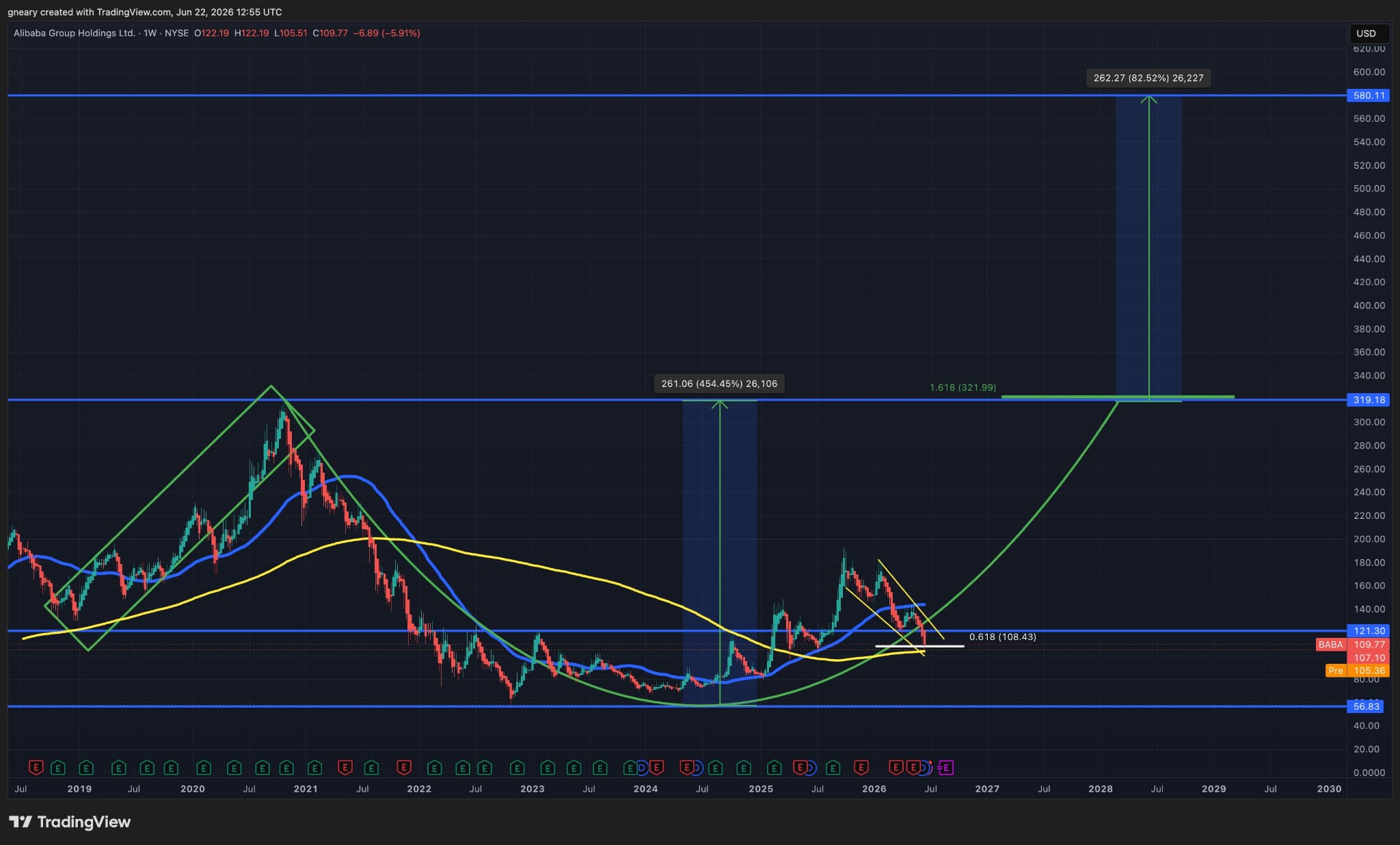Click the 600.00 value on the price scale
The image size is (1400, 845).
tap(1369, 72)
